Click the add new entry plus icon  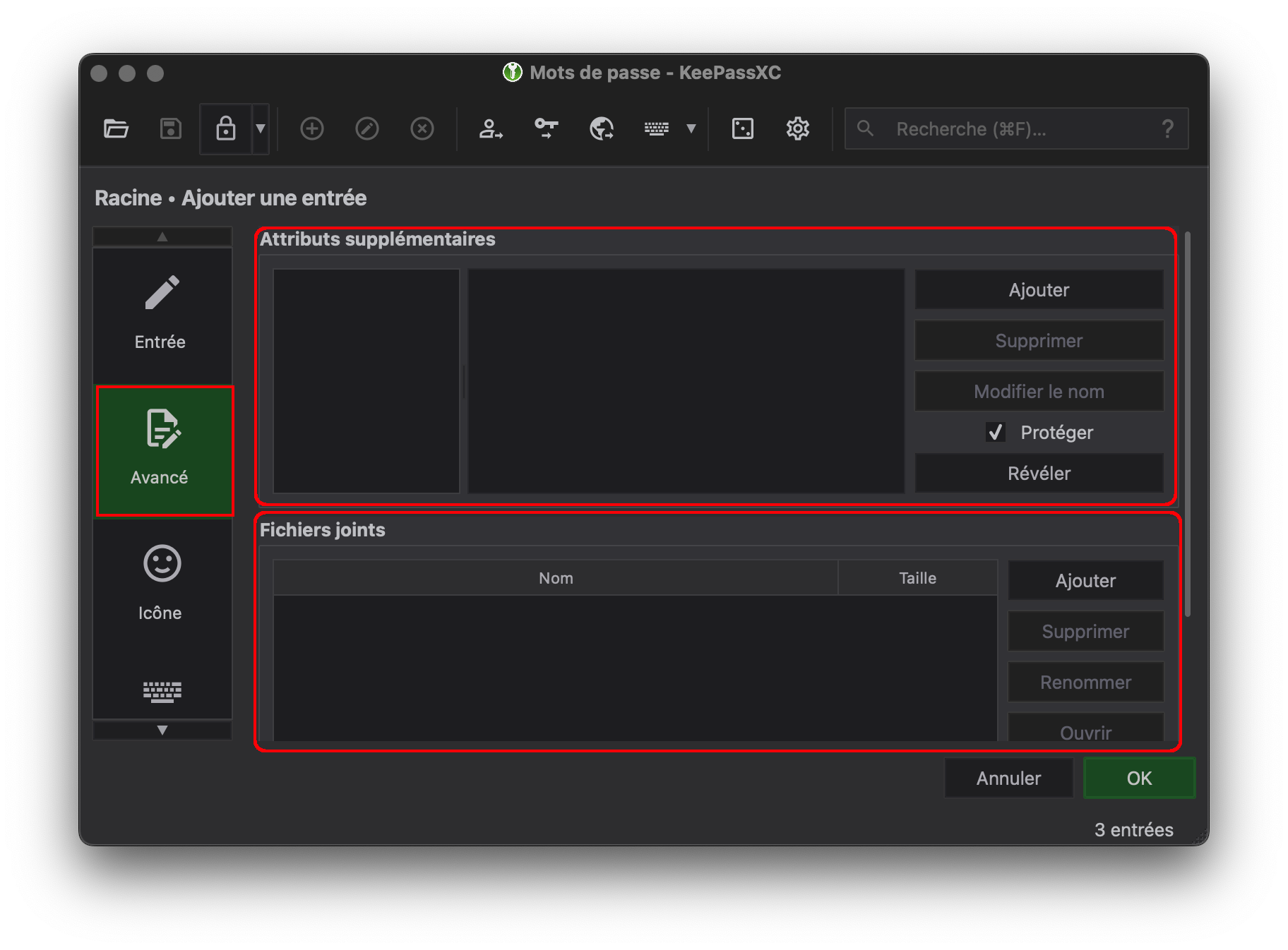pos(312,128)
